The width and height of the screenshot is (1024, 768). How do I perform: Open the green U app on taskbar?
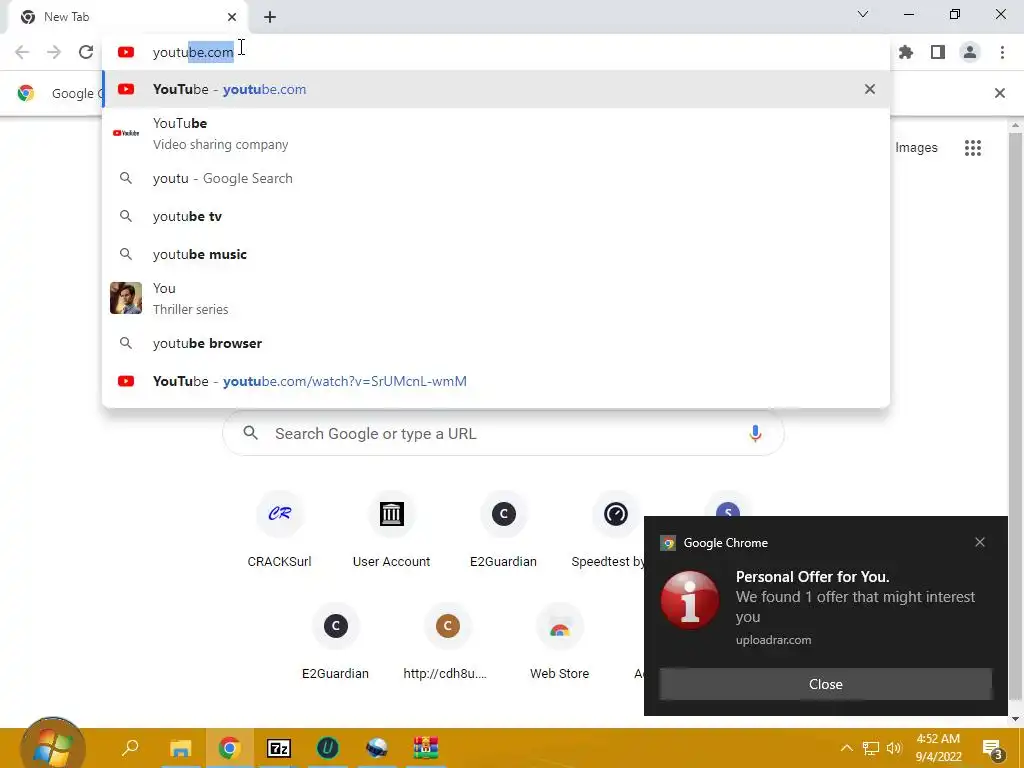pos(327,748)
